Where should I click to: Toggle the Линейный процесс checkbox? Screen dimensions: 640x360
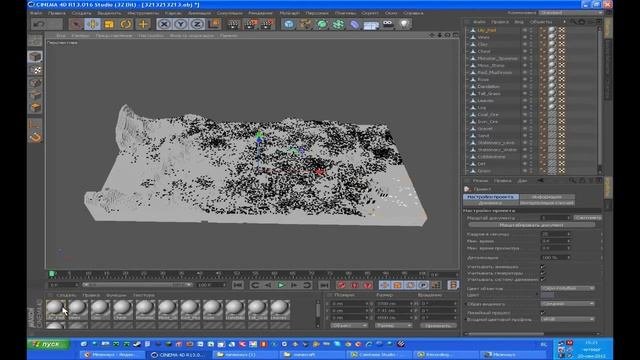542,313
